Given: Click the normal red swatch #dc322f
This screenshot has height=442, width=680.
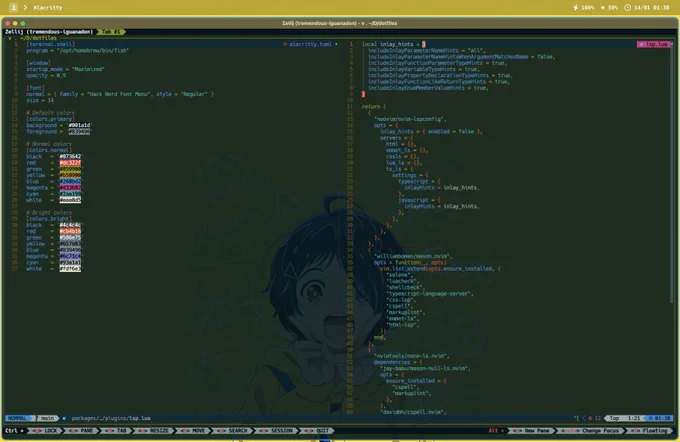Looking at the screenshot, I should click(x=70, y=163).
